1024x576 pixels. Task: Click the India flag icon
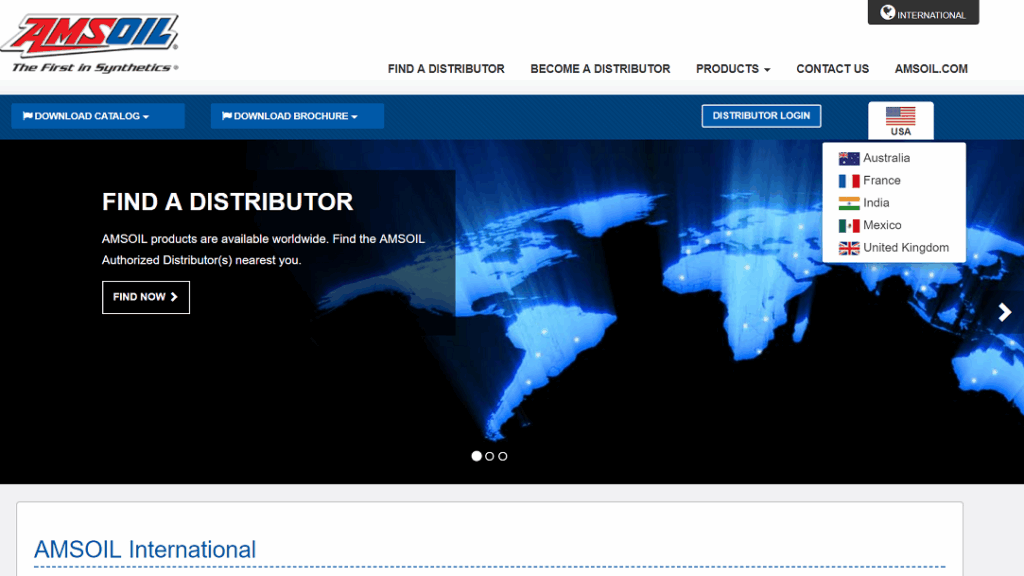(847, 202)
